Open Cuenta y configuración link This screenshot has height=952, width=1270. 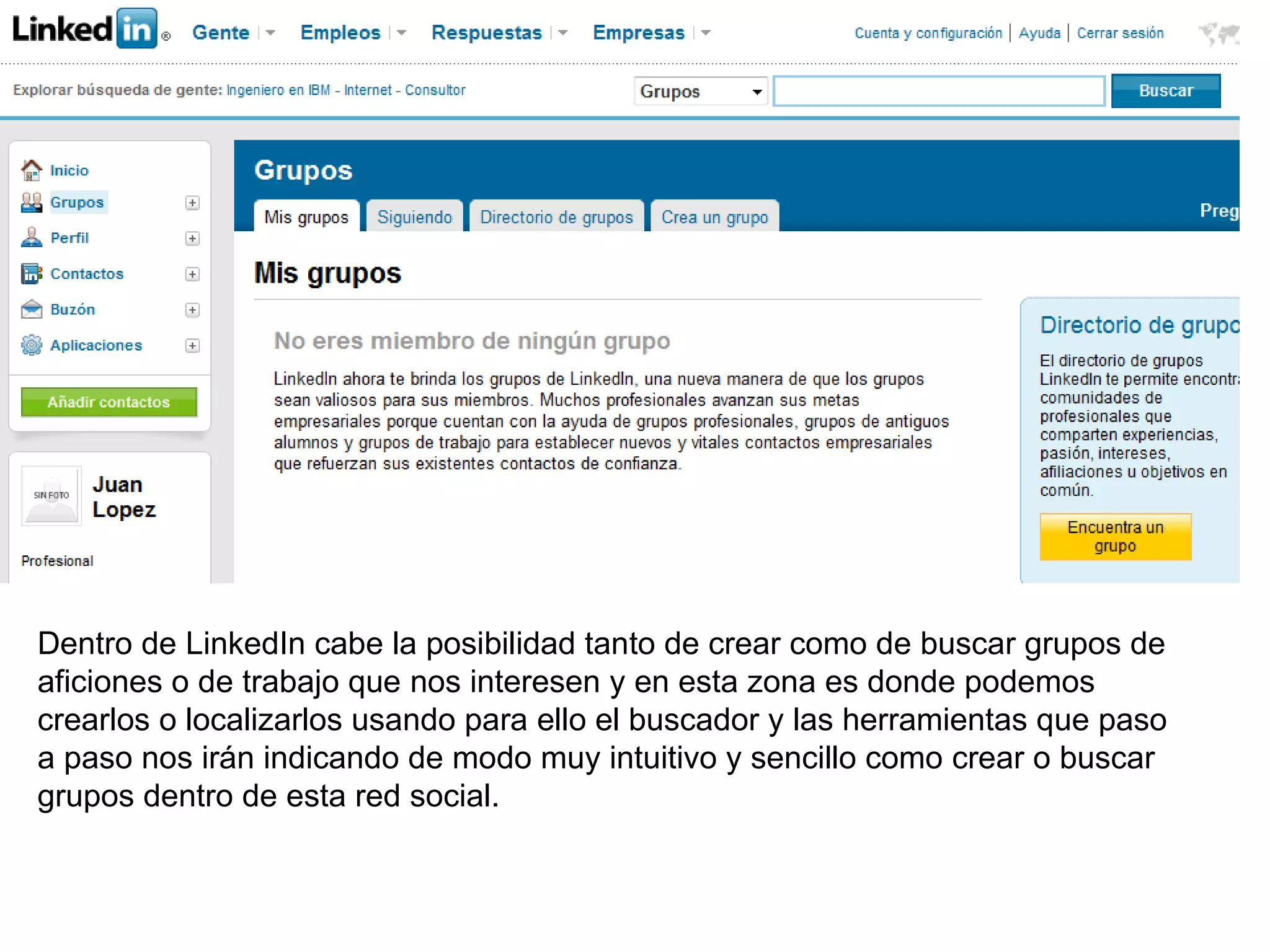(928, 33)
